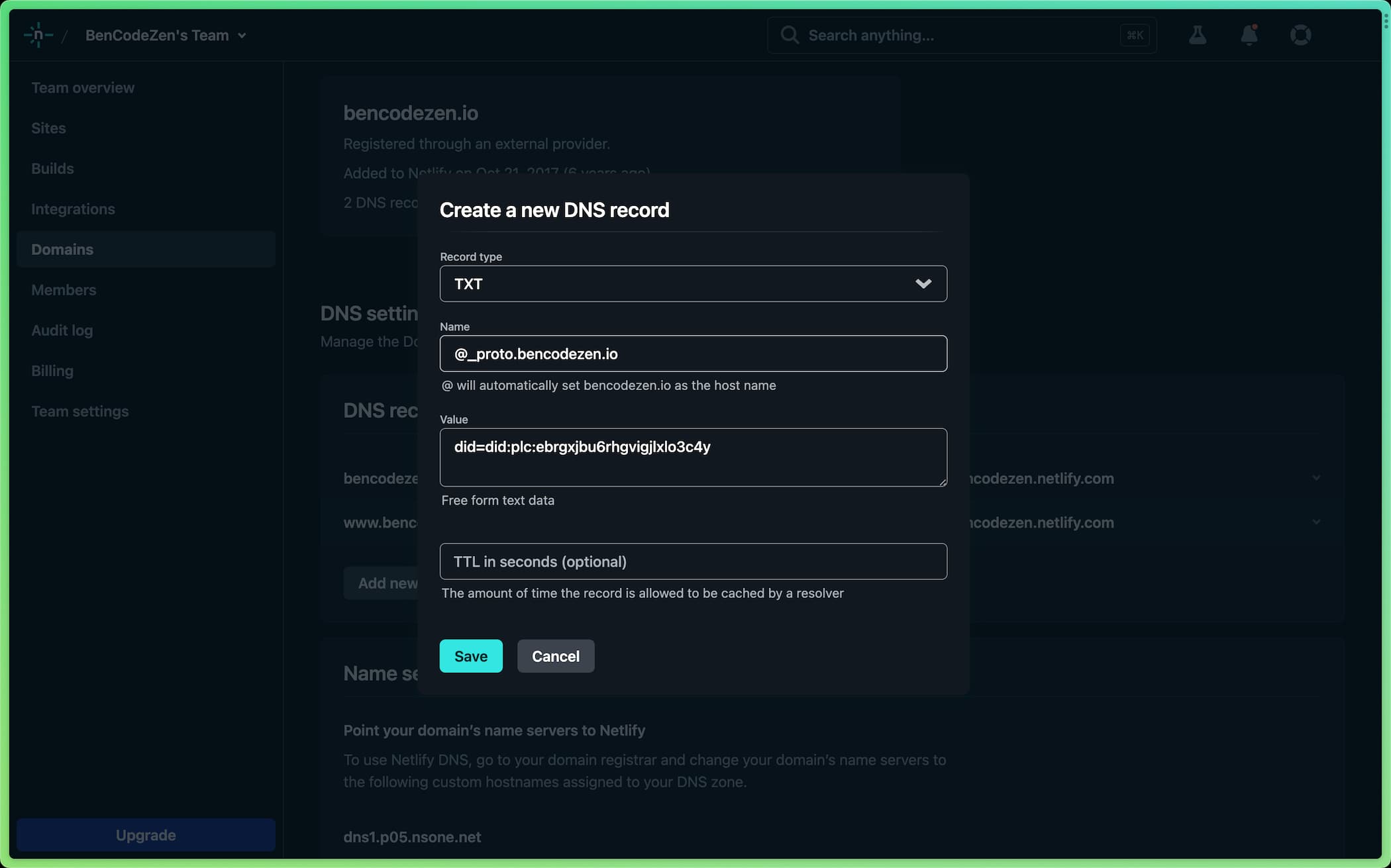The width and height of the screenshot is (1391, 868).
Task: Click the Value resize handle corner
Action: (943, 482)
